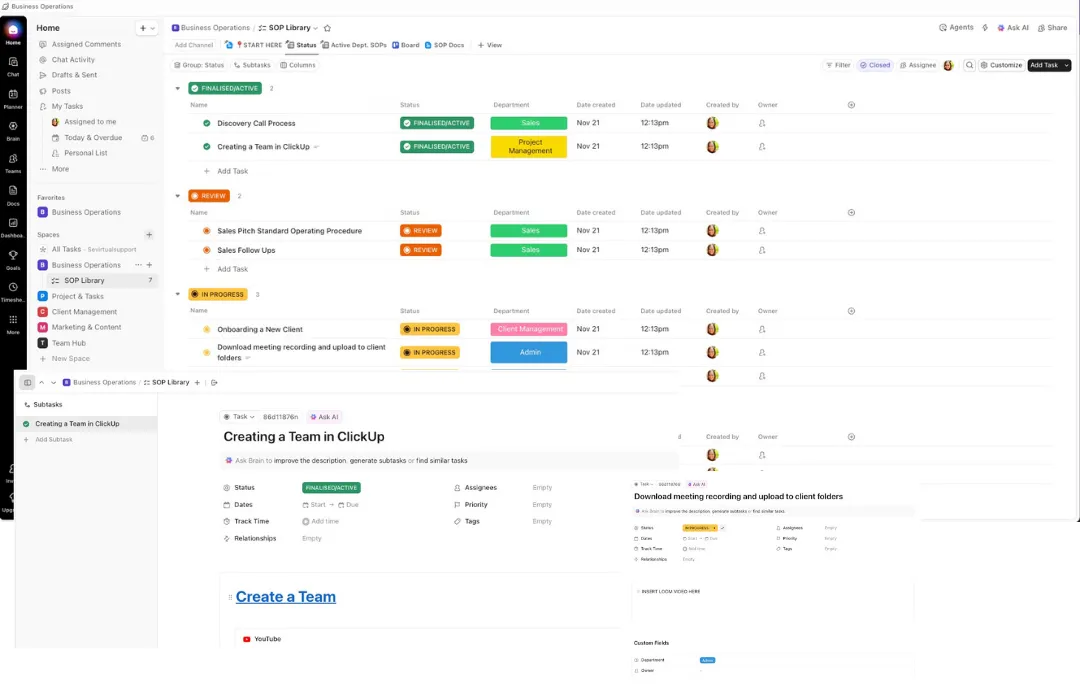Collapse the In Progress group
This screenshot has height=700, width=1080.
pyautogui.click(x=178, y=294)
